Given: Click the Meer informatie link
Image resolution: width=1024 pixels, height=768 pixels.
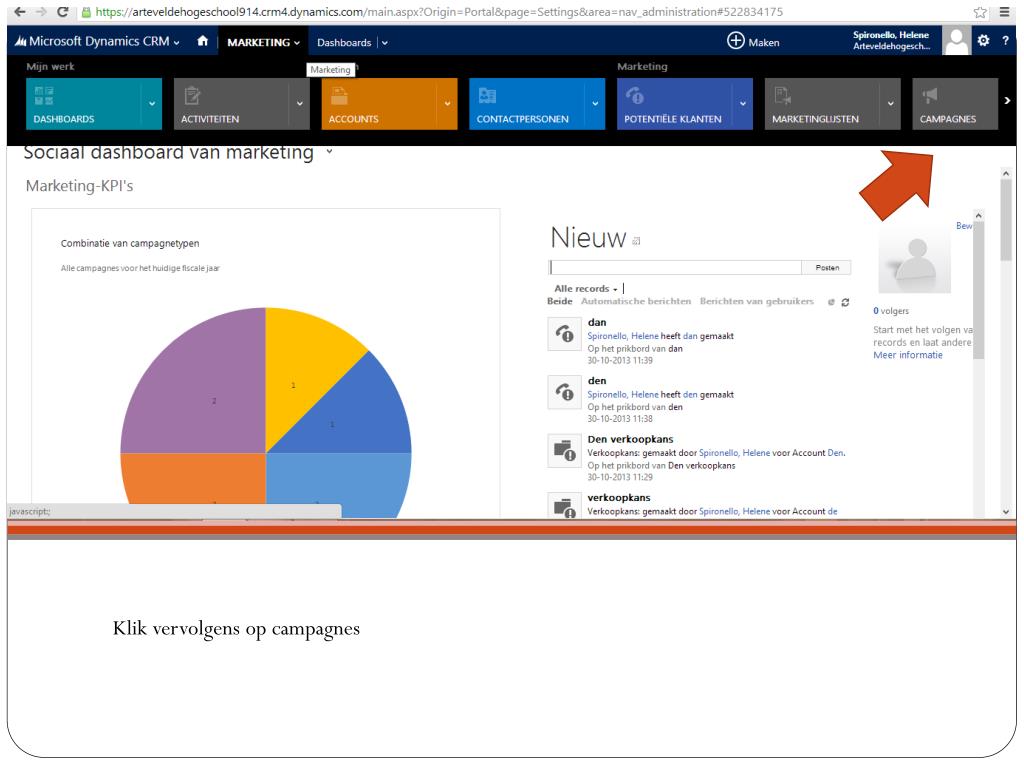Looking at the screenshot, I should [x=908, y=355].
